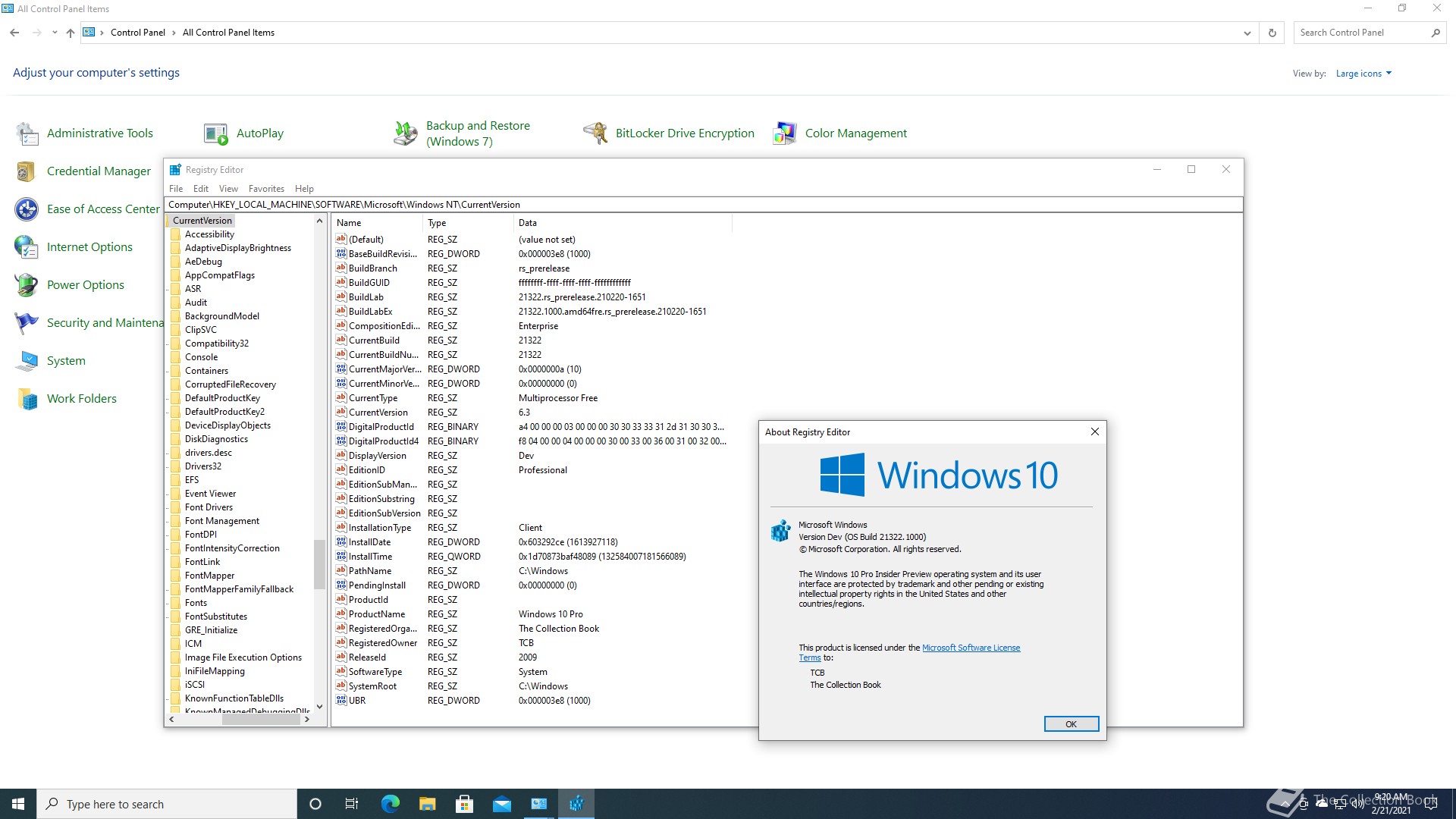
Task: Select the ProductName registry value
Action: pos(377,614)
